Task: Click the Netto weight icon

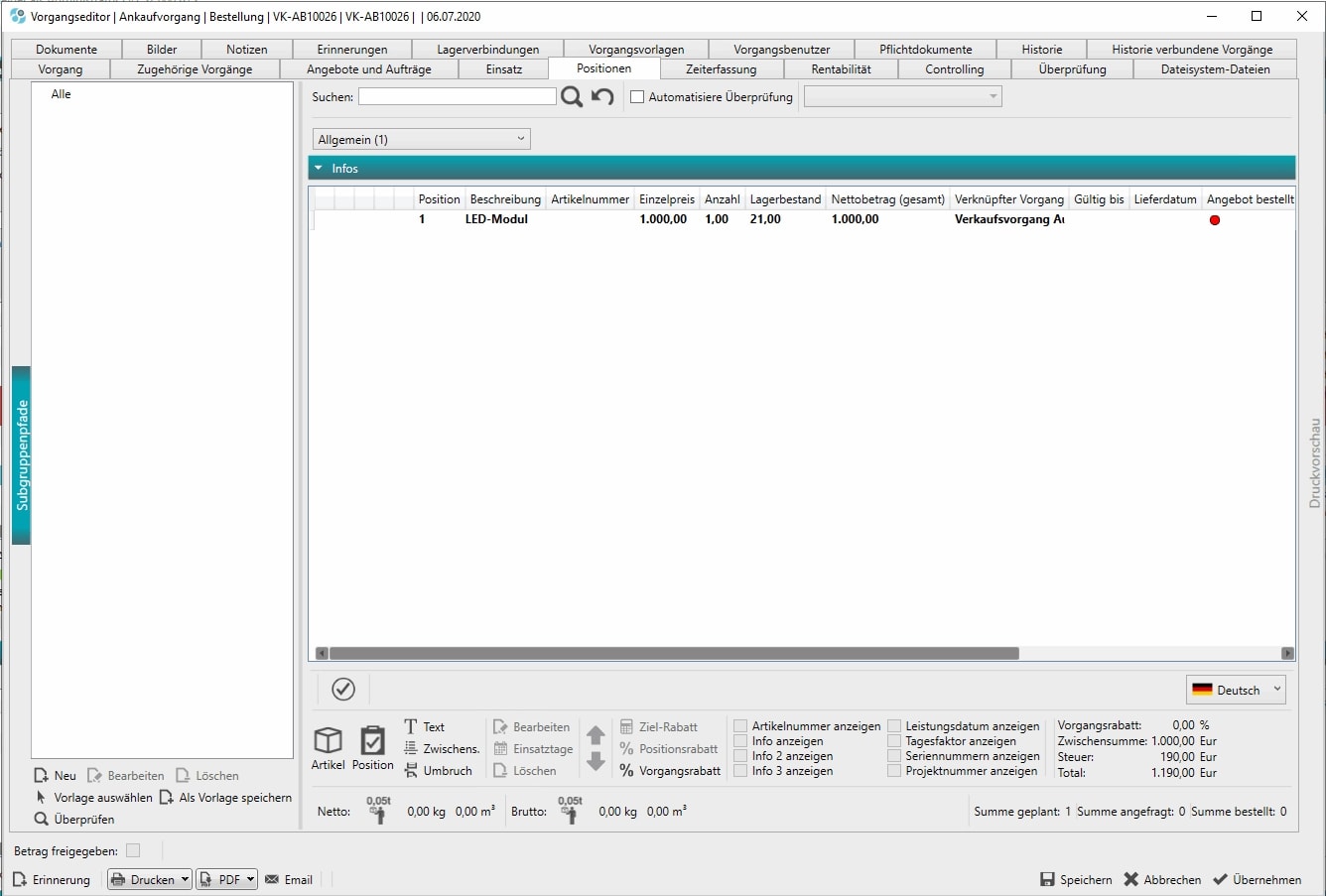Action: (378, 810)
